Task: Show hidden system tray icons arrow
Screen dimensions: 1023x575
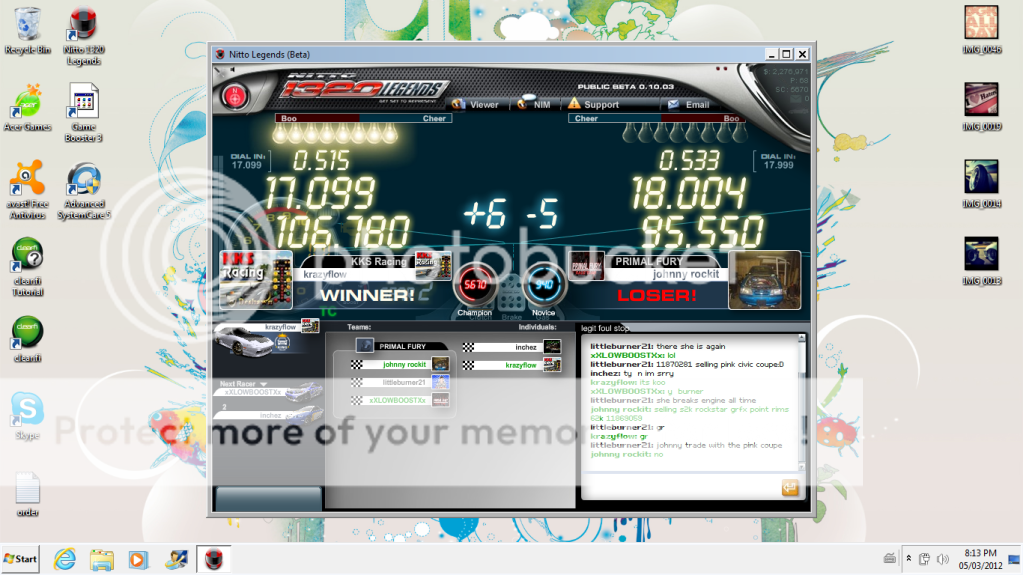Action: point(908,558)
